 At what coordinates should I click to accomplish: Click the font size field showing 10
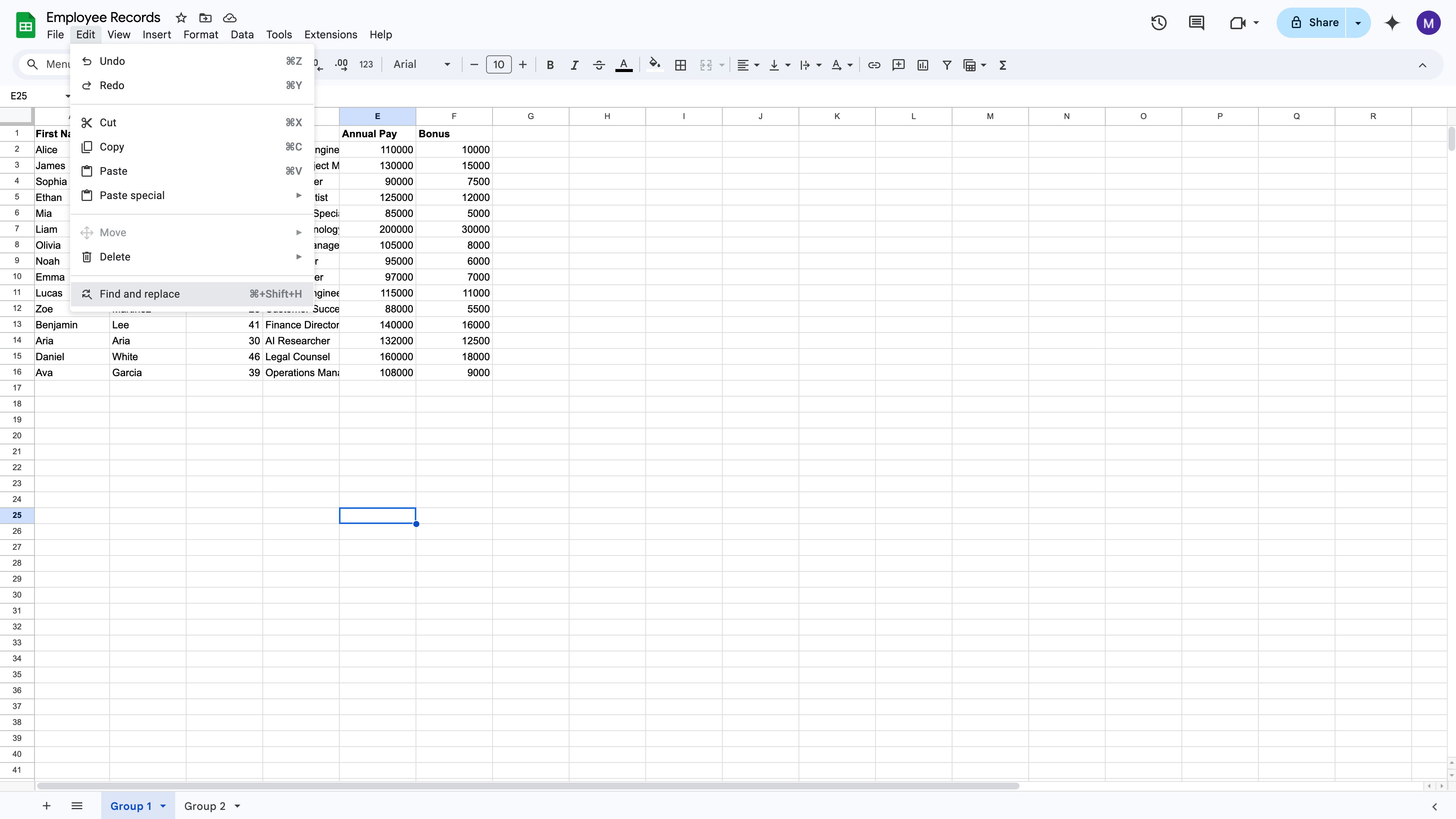(499, 64)
